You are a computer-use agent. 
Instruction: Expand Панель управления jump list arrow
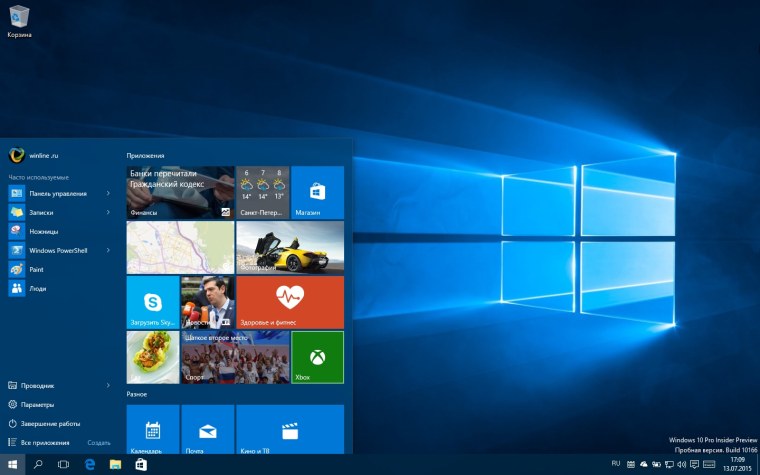108,193
